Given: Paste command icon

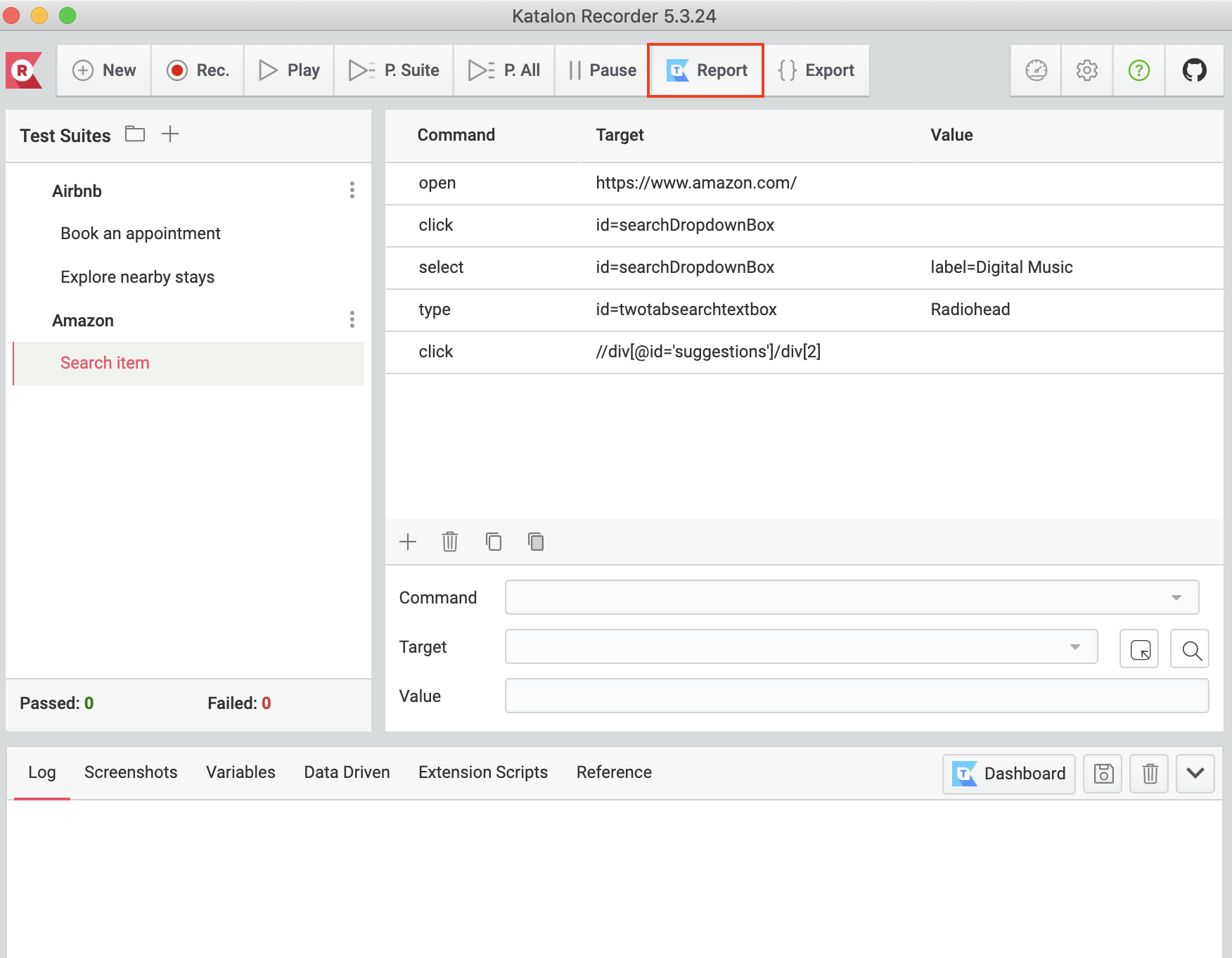Looking at the screenshot, I should [536, 542].
